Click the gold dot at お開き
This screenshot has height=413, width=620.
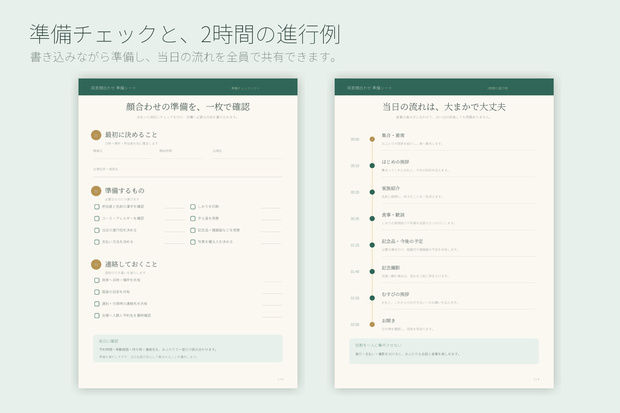click(x=372, y=324)
